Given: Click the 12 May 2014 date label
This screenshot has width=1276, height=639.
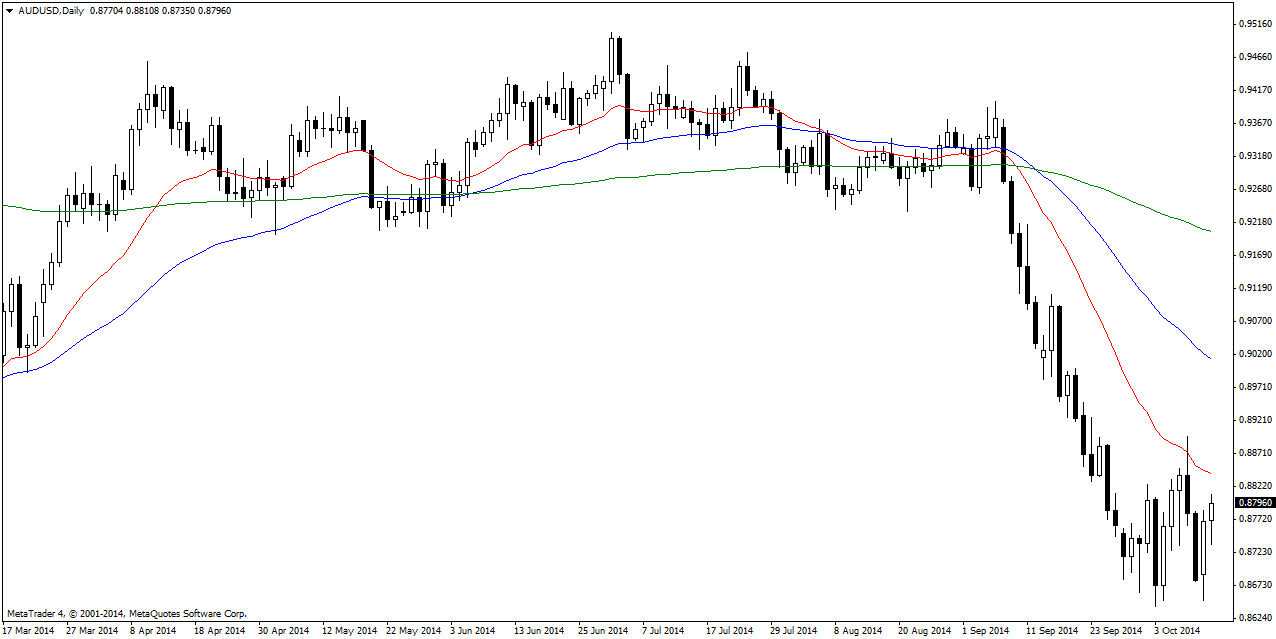Looking at the screenshot, I should pos(349,631).
